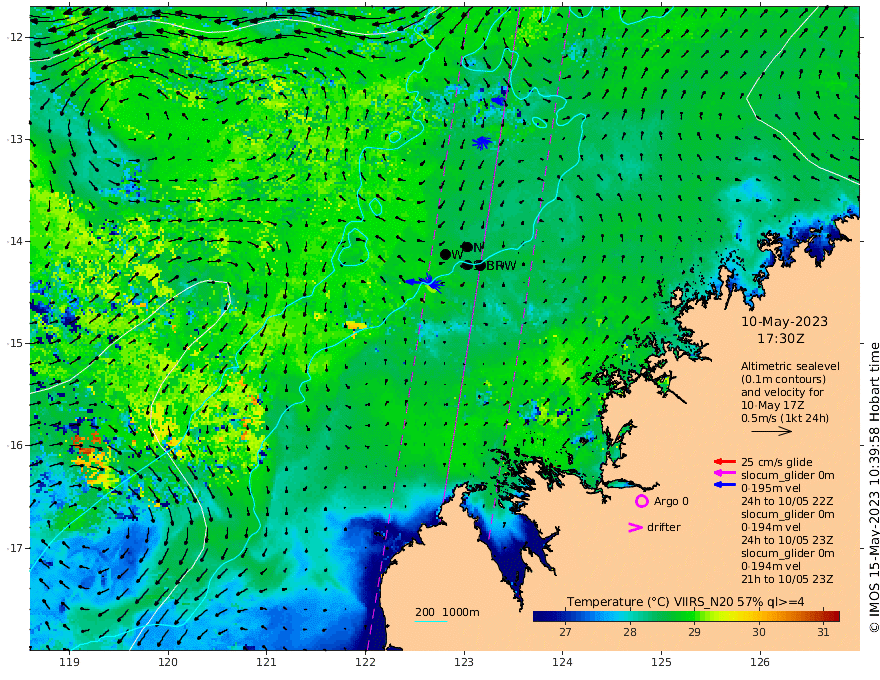
Task: Click the latitude axis label -16
Action: (15, 445)
